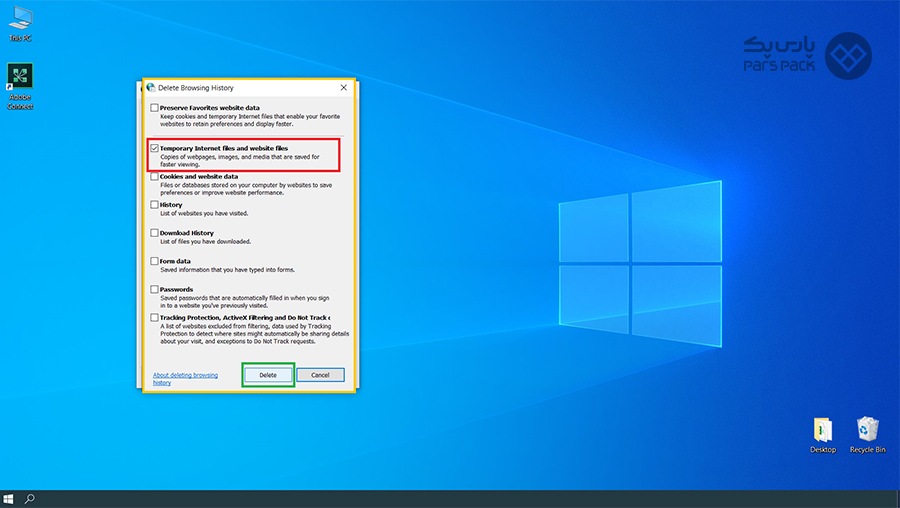The width and height of the screenshot is (900, 508).
Task: Click 'List of files you have downloaded.' description
Action: point(205,242)
